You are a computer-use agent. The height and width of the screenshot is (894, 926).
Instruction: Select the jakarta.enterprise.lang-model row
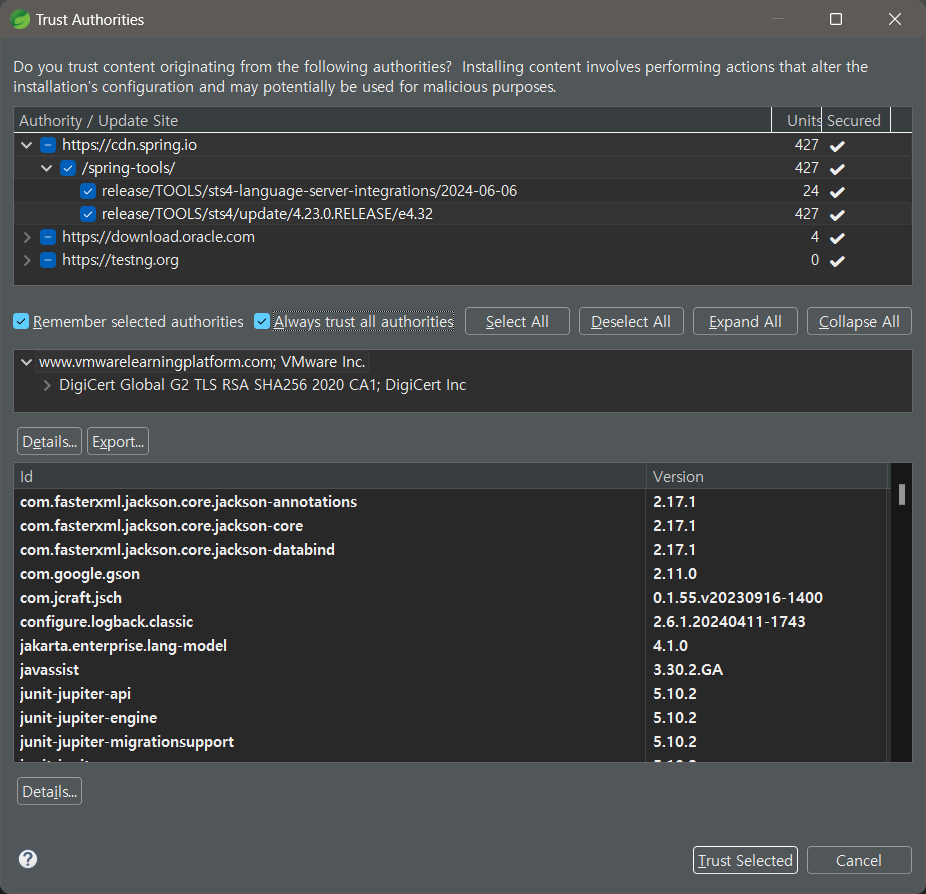[x=451, y=646]
